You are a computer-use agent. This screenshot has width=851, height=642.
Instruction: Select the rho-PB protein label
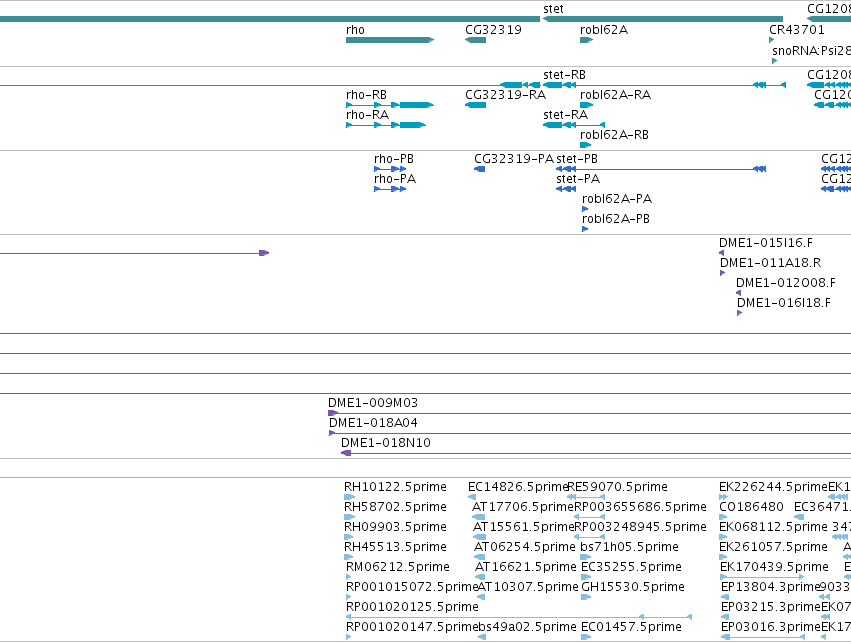click(x=393, y=159)
